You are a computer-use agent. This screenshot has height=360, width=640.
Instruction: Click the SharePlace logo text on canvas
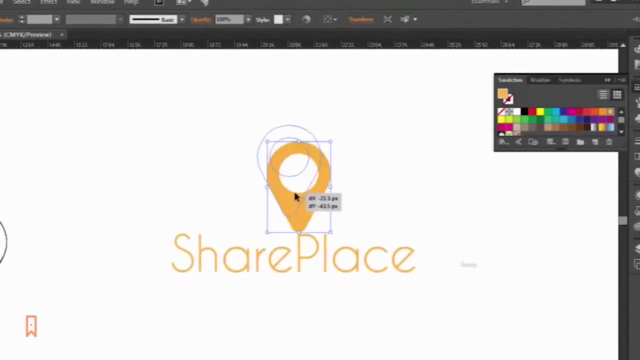point(293,254)
